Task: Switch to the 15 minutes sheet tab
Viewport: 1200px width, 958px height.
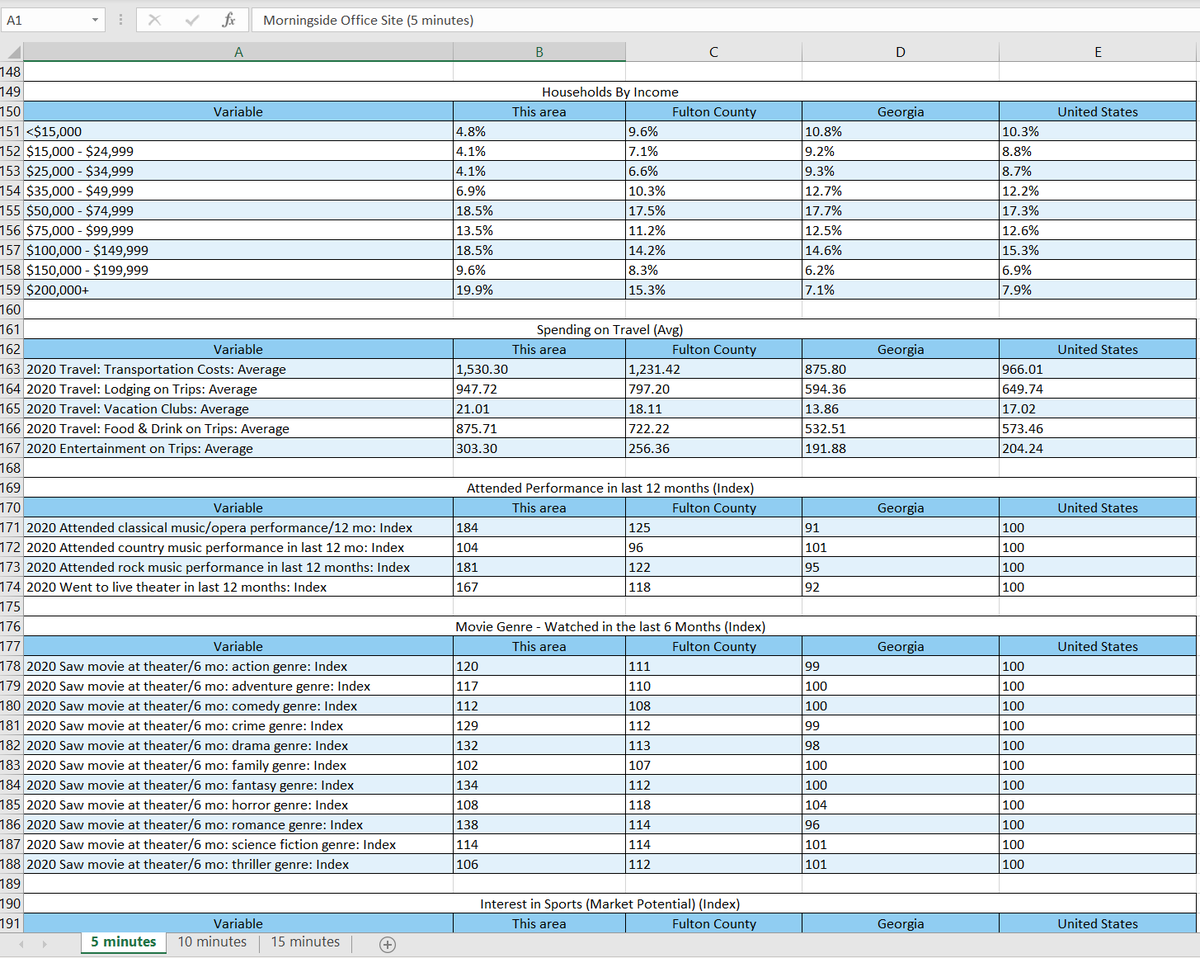Action: 305,941
